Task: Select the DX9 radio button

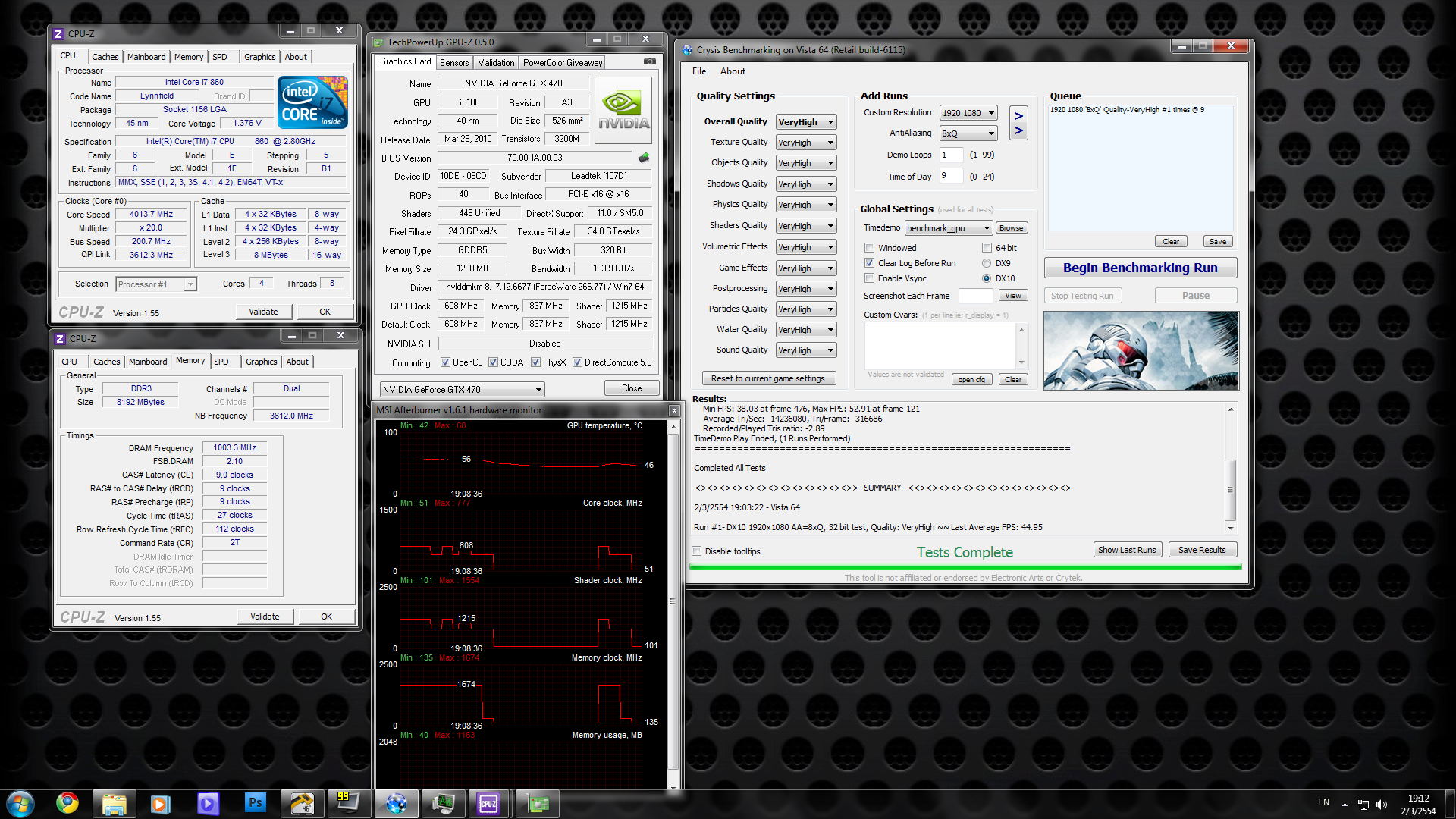Action: point(987,263)
